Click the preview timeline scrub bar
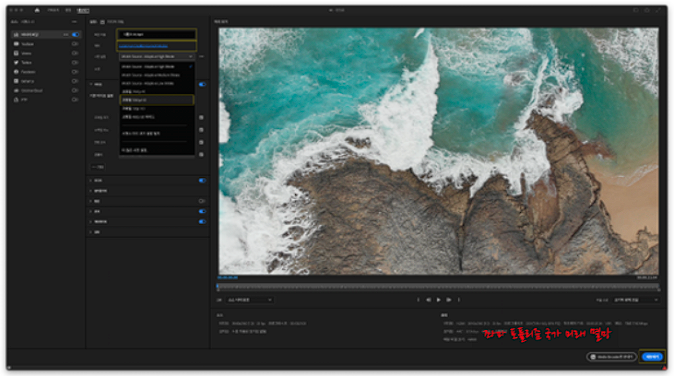 coord(438,286)
